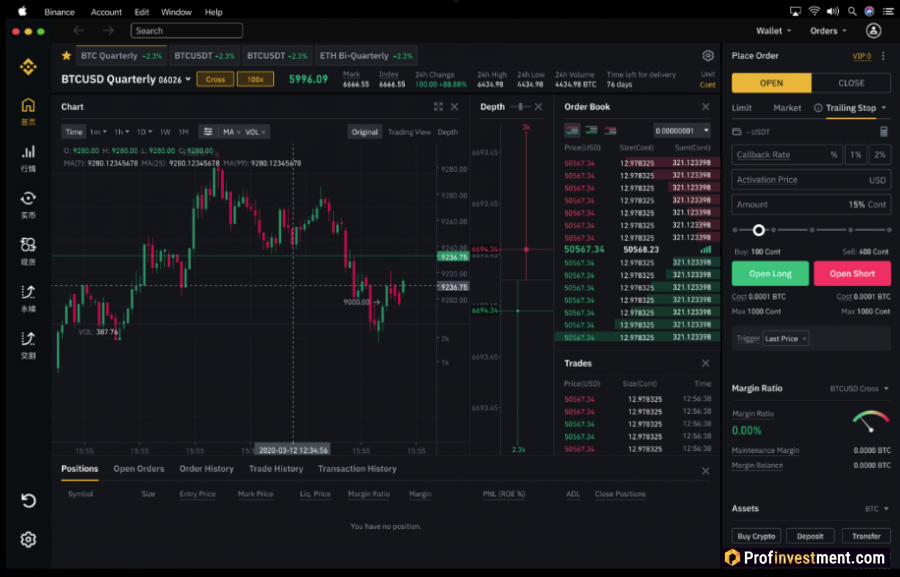Select the Time chart interval
Screen dimensions: 900x577
[x=73, y=132]
